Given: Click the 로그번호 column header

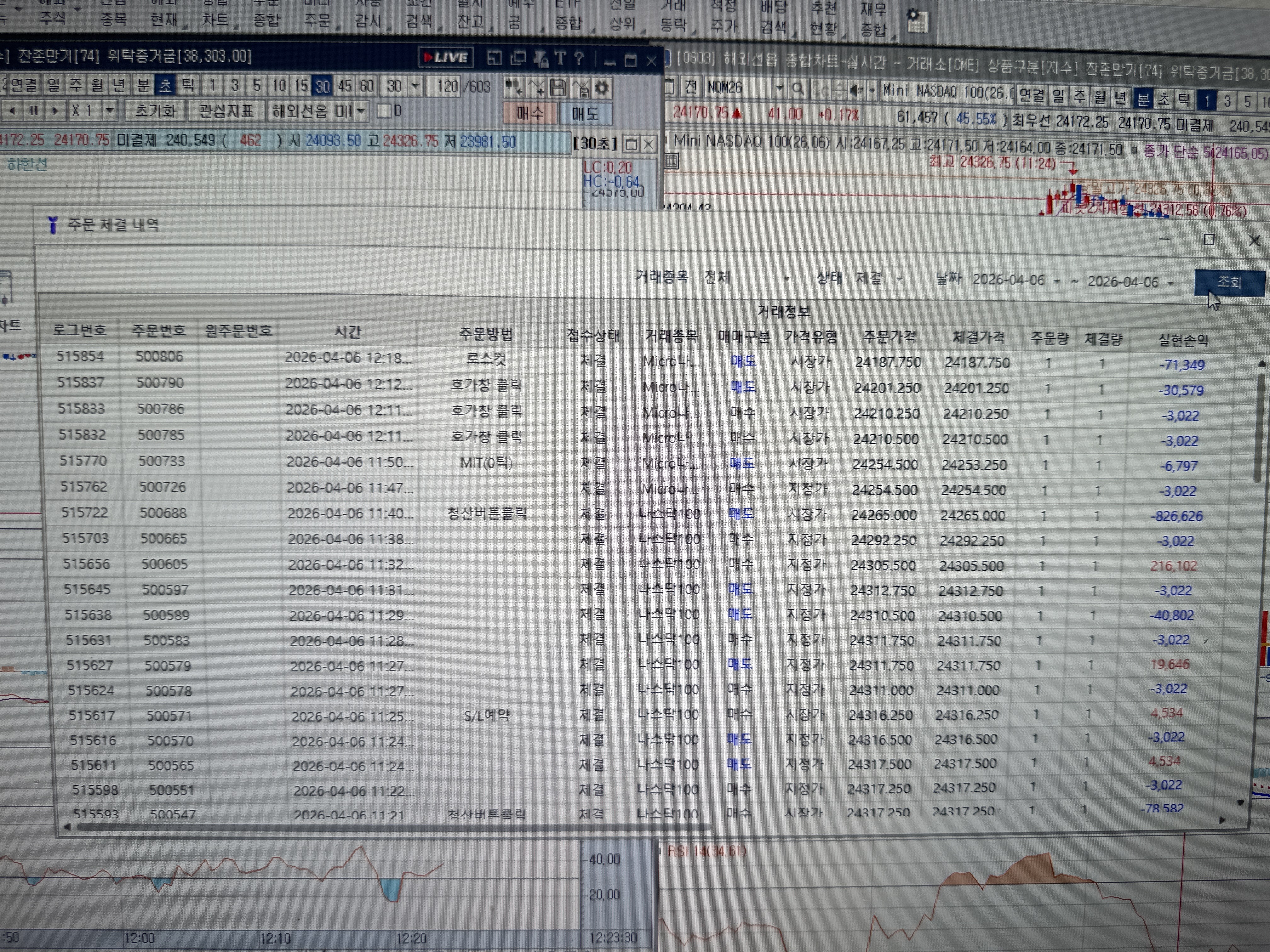Looking at the screenshot, I should tap(79, 331).
